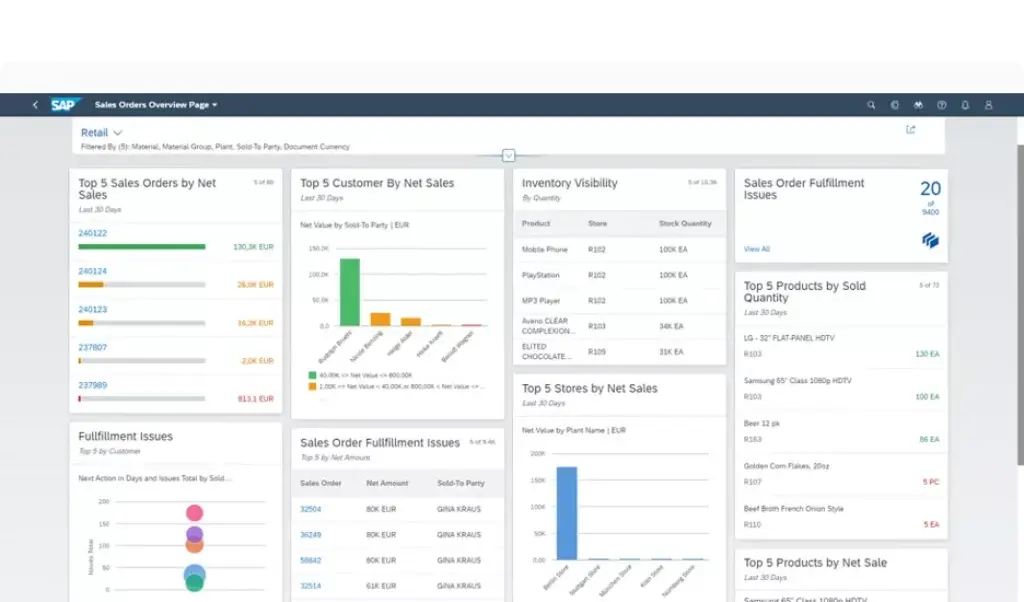This screenshot has height=602, width=1024.
Task: Click the tall green bar in Customer chart
Action: (x=350, y=292)
